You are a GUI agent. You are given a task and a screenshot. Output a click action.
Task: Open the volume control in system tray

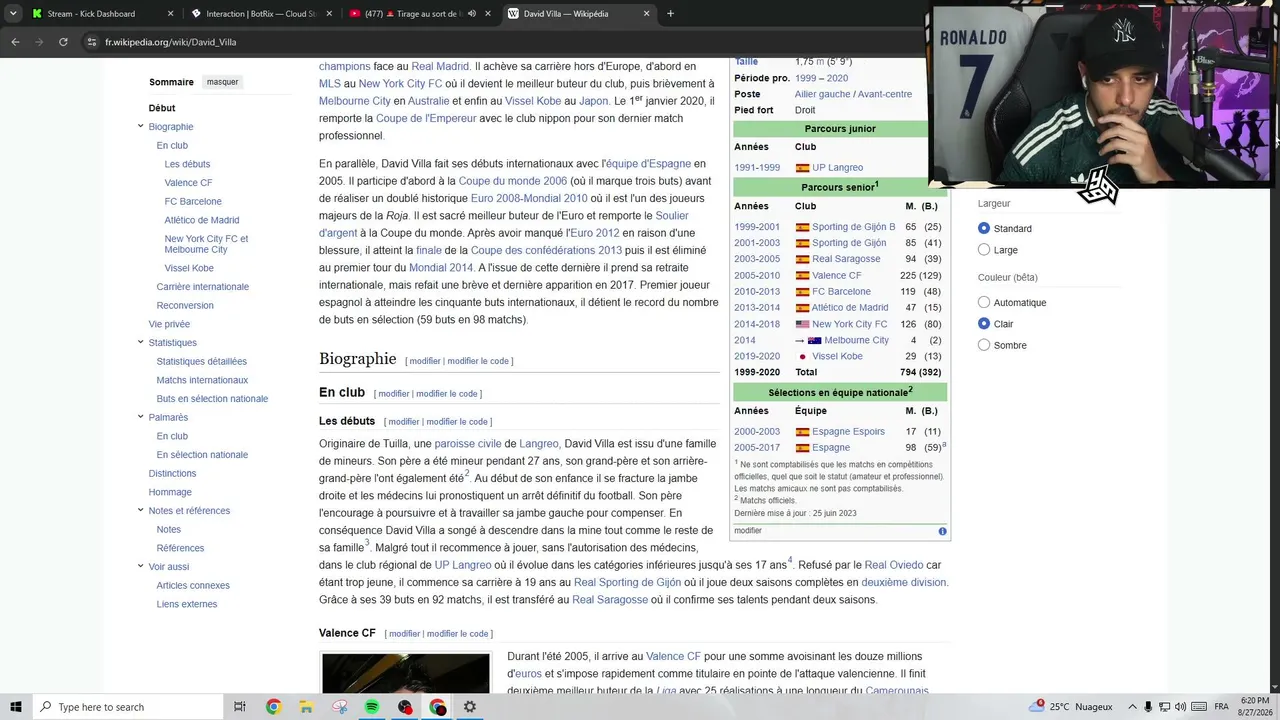click(x=1181, y=707)
